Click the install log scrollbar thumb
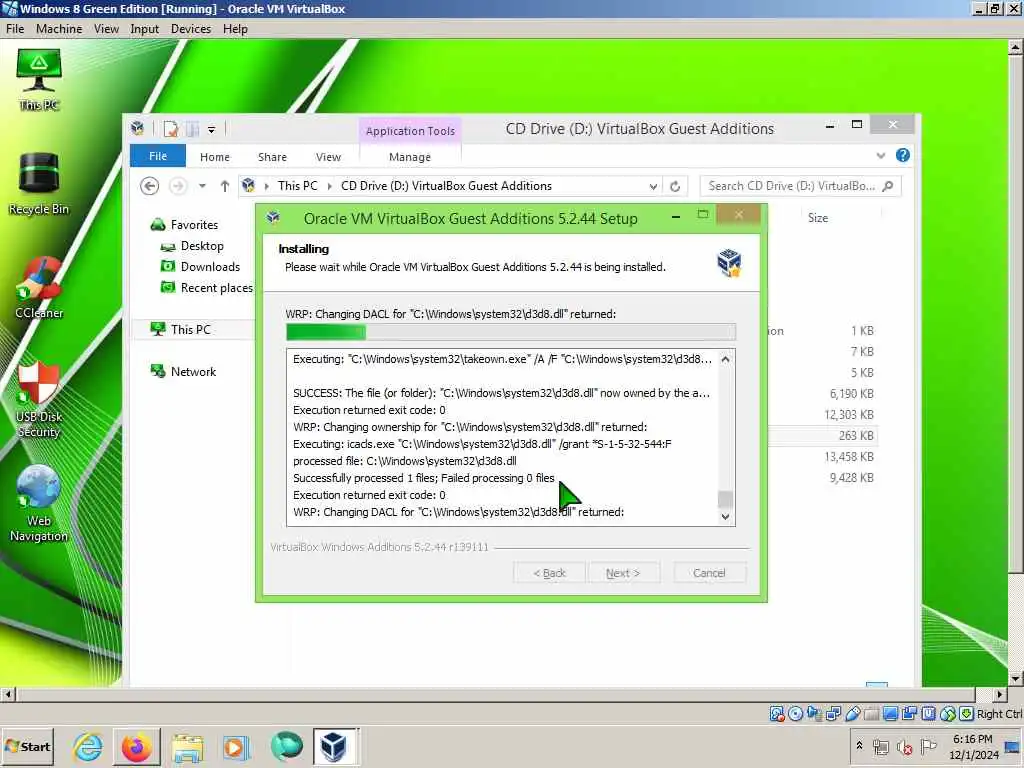The width and height of the screenshot is (1024, 768). click(x=725, y=500)
